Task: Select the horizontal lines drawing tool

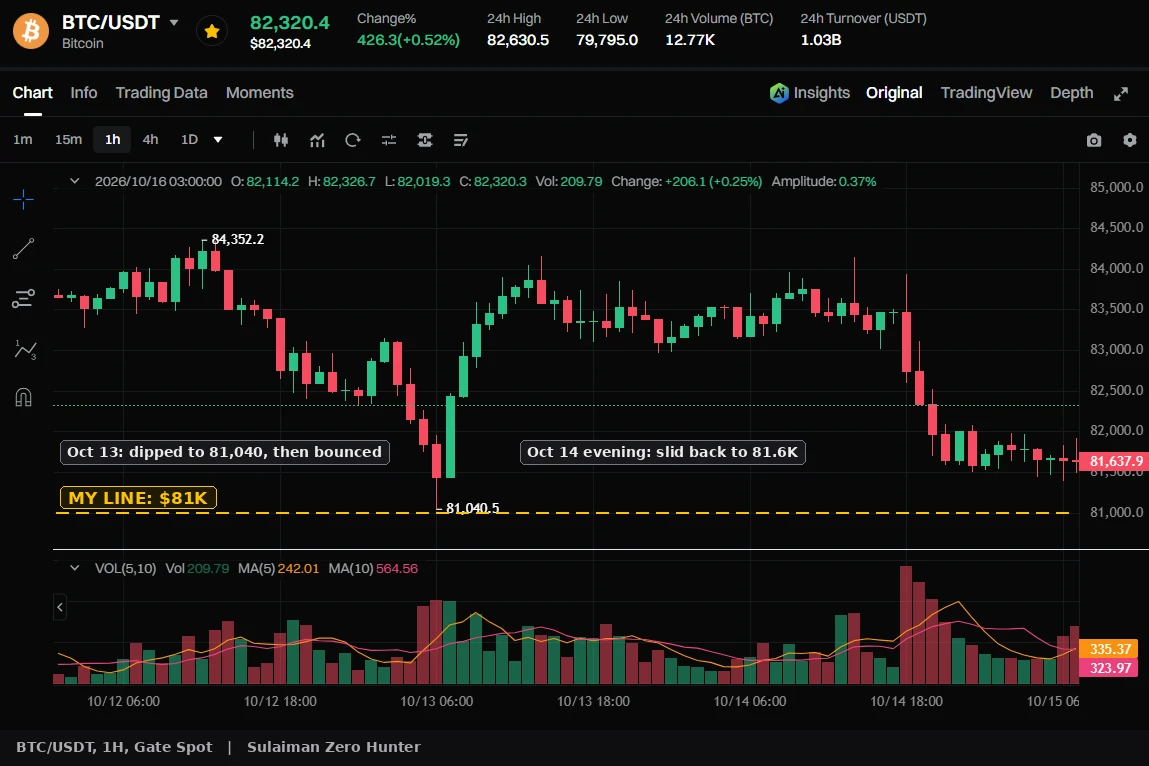Action: point(23,299)
